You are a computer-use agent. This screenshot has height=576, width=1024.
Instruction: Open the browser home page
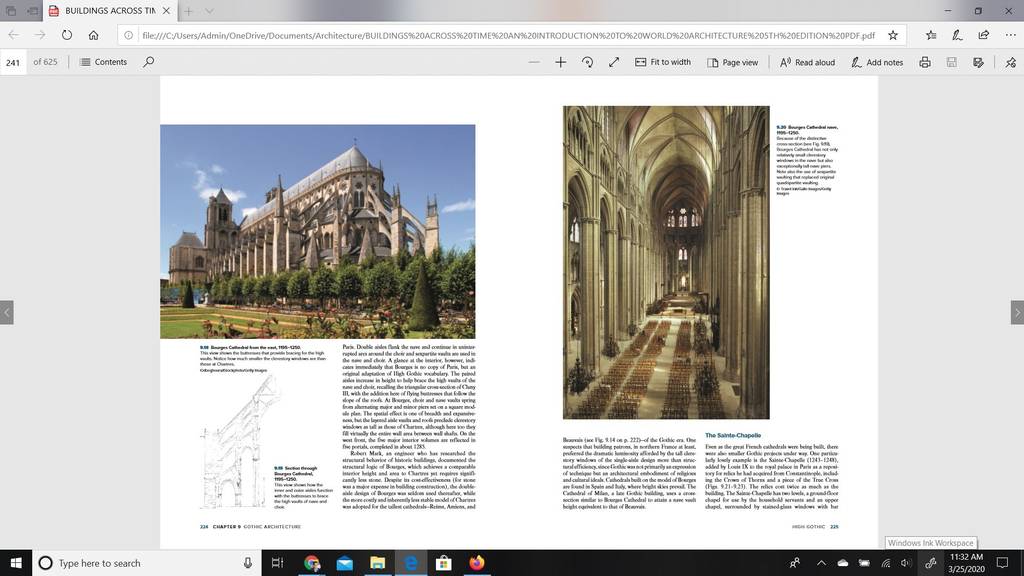point(93,35)
